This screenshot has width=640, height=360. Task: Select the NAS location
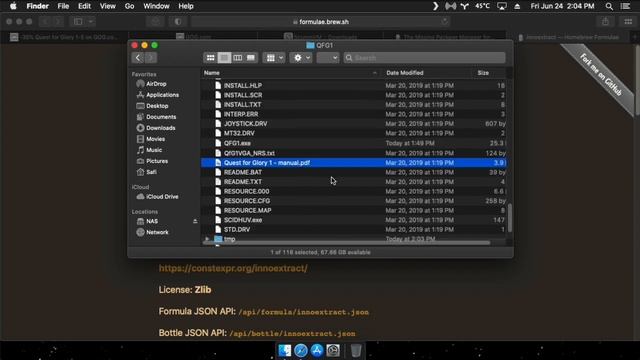click(x=148, y=221)
